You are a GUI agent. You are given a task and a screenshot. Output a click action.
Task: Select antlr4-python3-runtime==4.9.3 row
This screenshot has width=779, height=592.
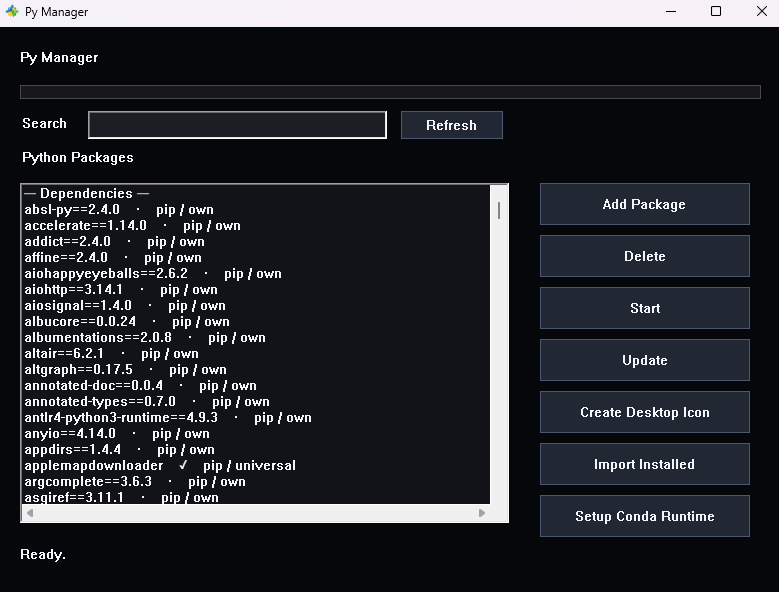pos(256,418)
